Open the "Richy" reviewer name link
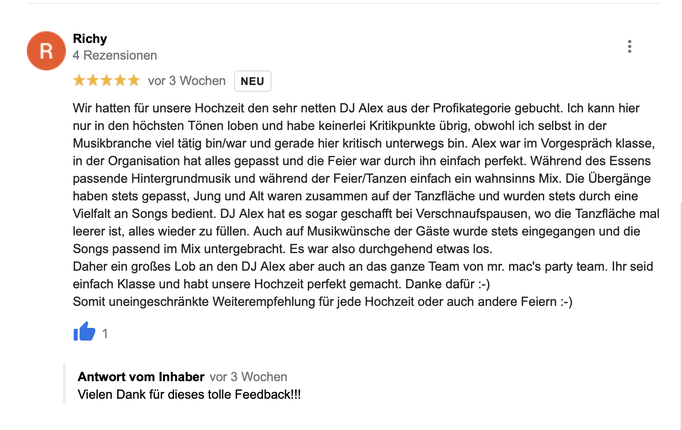 (90, 38)
